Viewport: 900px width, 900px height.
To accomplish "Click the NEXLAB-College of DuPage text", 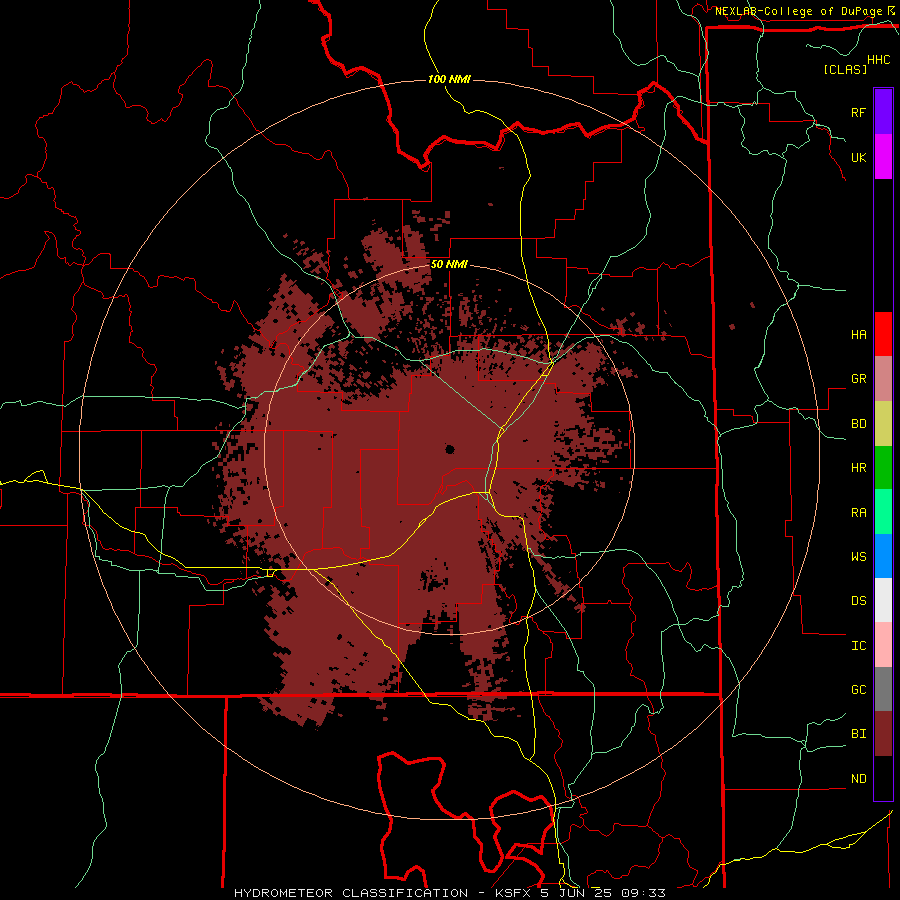I will [x=799, y=11].
